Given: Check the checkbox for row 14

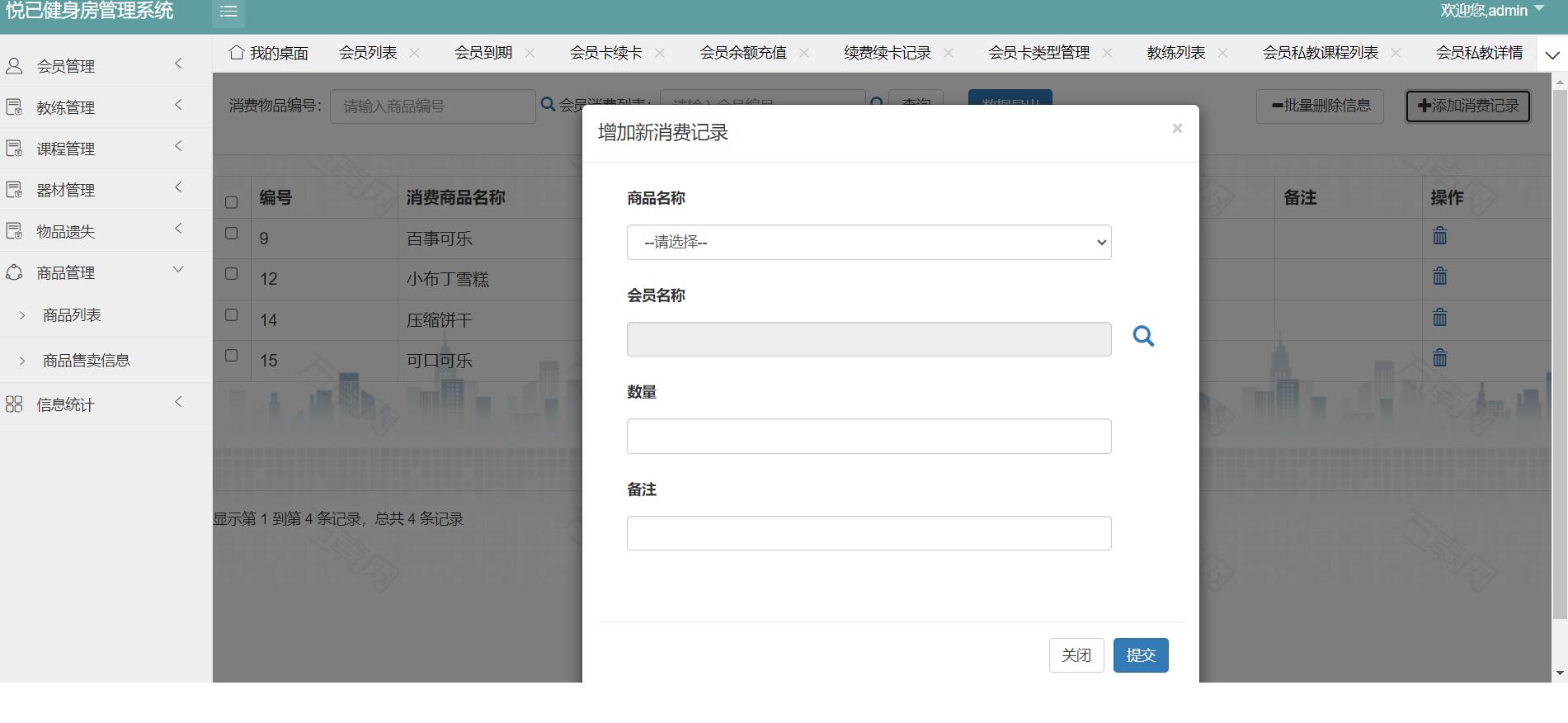Looking at the screenshot, I should (x=231, y=315).
